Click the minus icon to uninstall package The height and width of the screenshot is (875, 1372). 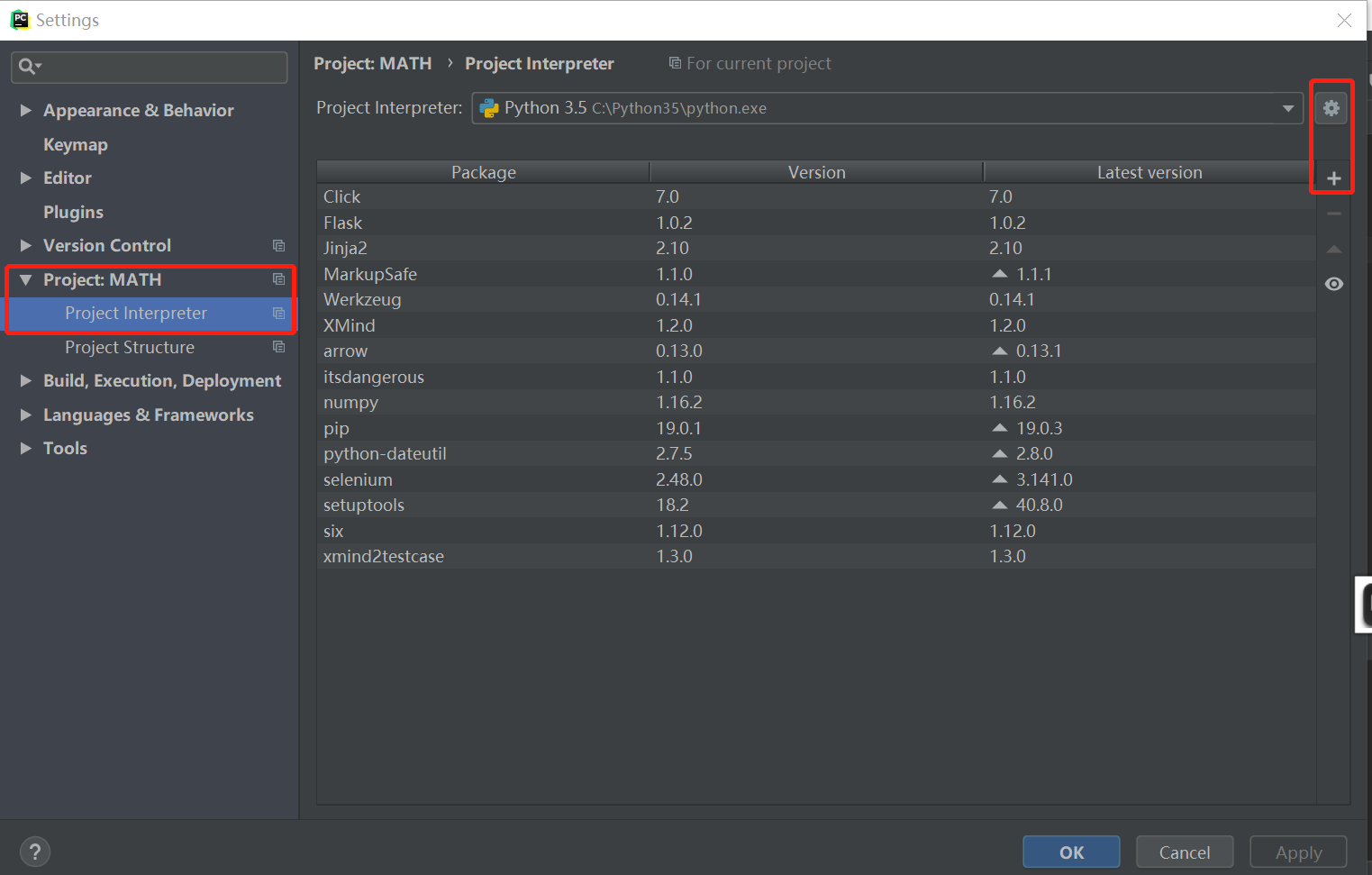(1334, 214)
